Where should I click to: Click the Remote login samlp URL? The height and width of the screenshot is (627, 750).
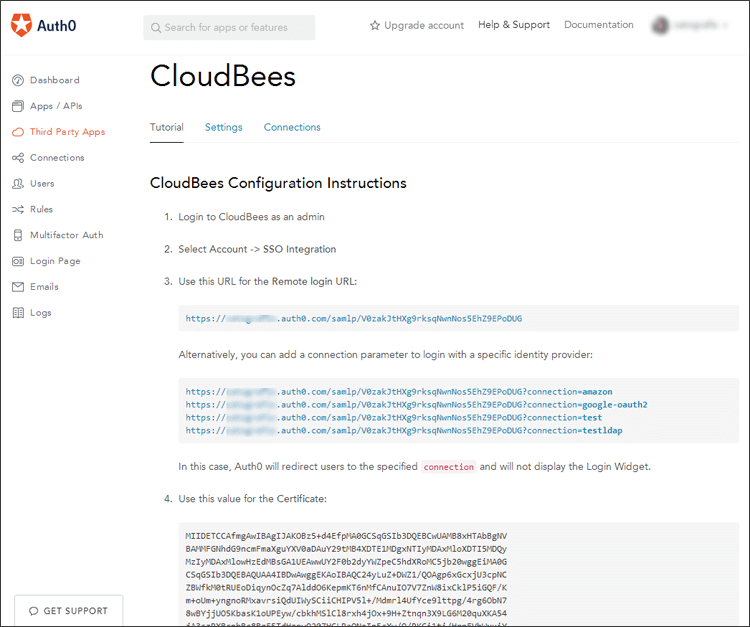(x=353, y=319)
